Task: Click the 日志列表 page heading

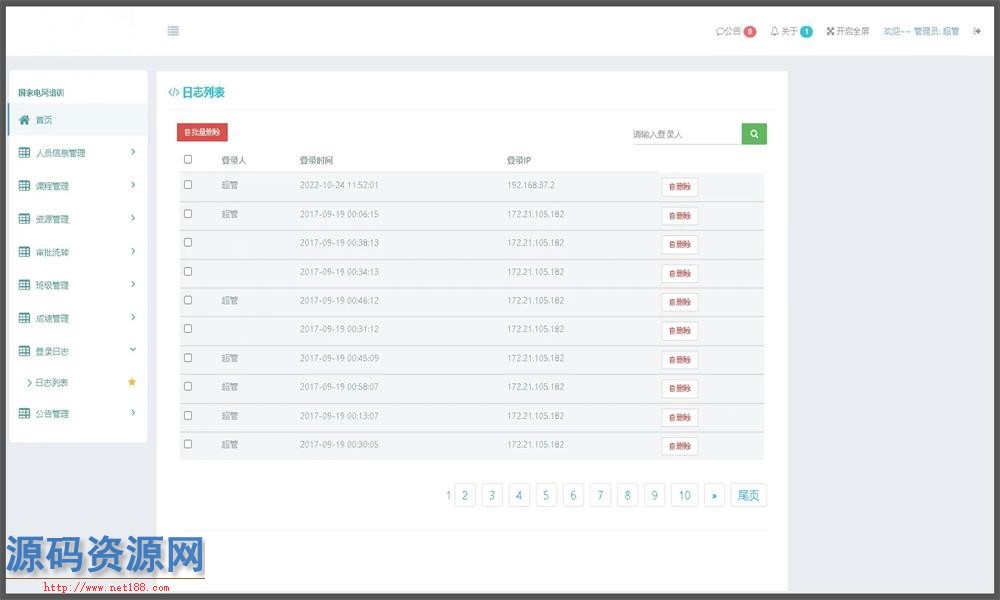Action: [x=203, y=92]
